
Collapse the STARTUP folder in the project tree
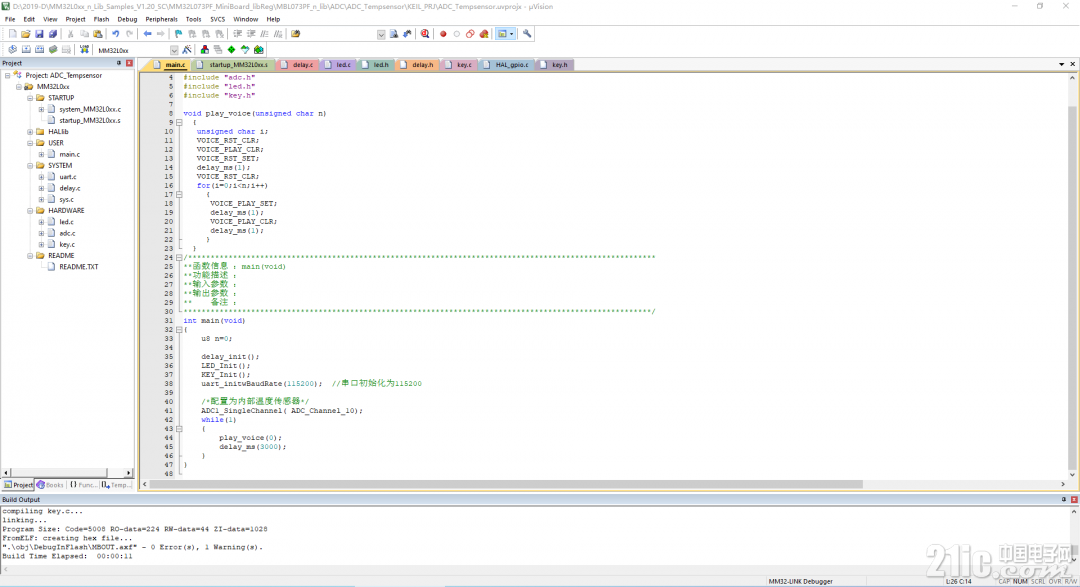[30, 98]
